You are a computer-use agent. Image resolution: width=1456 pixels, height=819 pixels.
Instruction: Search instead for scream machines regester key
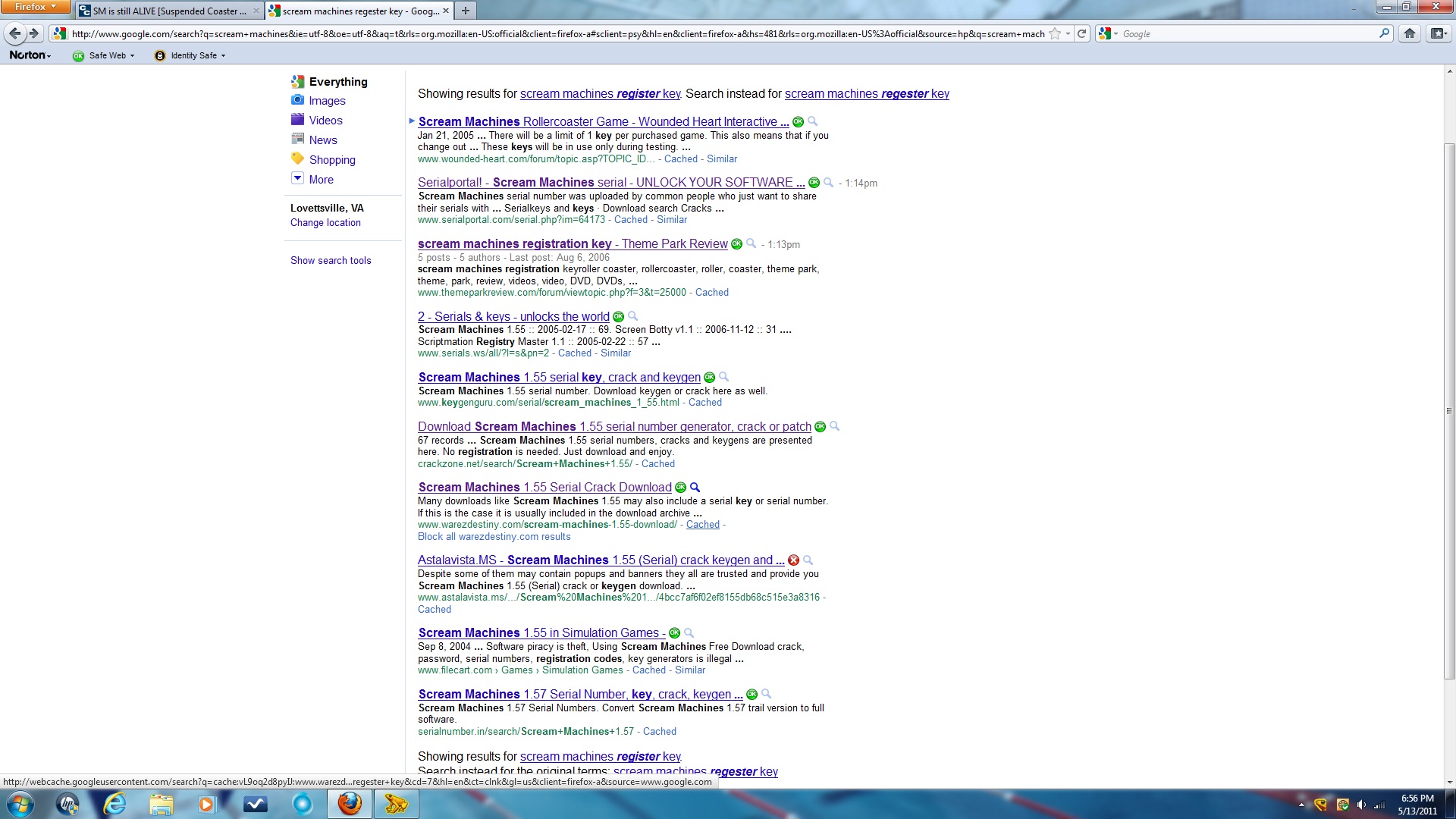click(867, 93)
